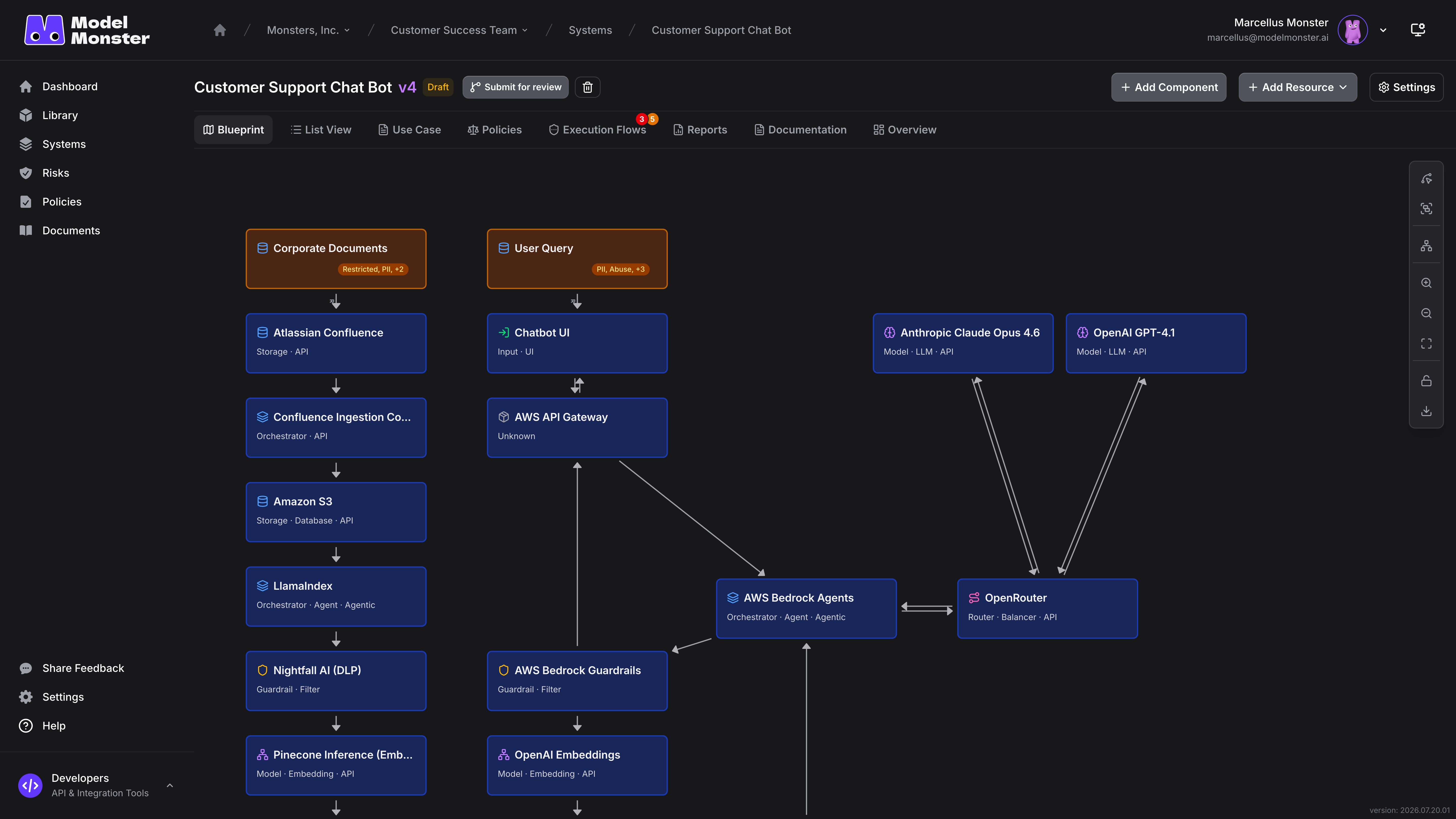Expand the user account menu chevron
Screen dimensions: 1456x819
(x=1383, y=30)
